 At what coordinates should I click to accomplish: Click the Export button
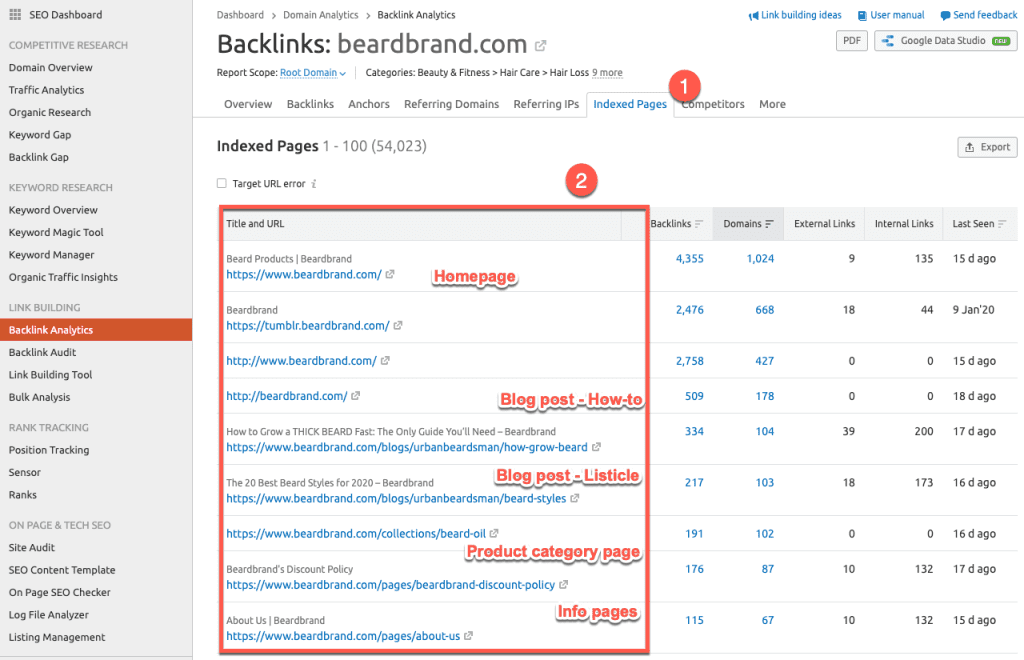987,147
